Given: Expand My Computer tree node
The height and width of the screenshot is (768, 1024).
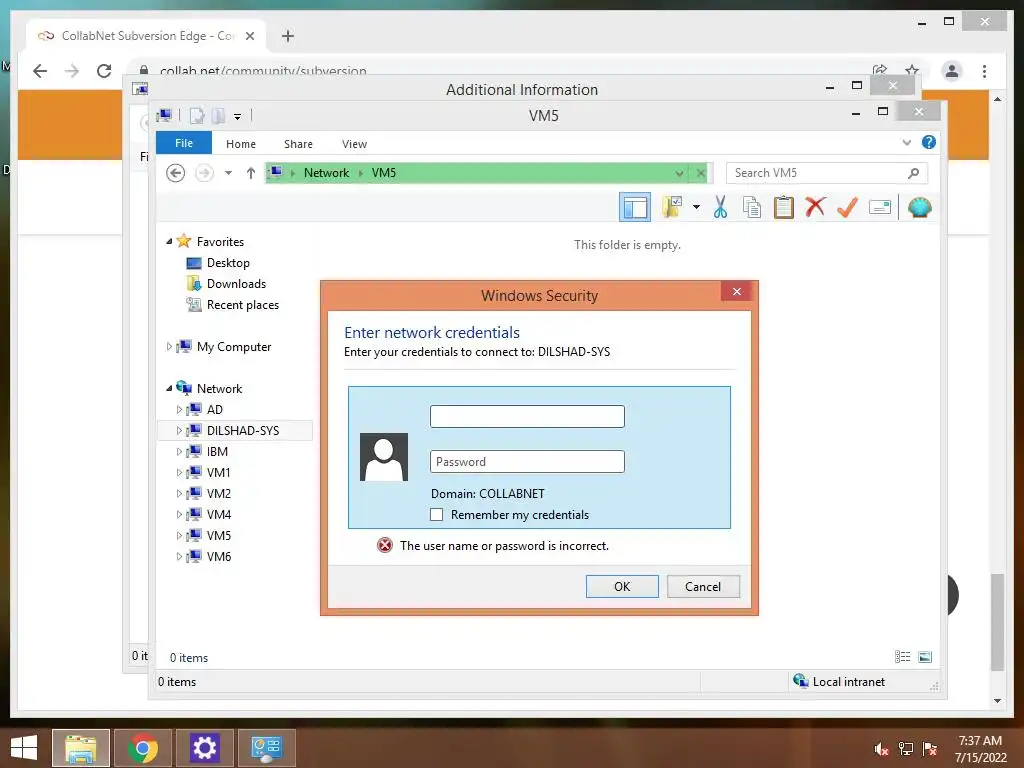Looking at the screenshot, I should (169, 347).
